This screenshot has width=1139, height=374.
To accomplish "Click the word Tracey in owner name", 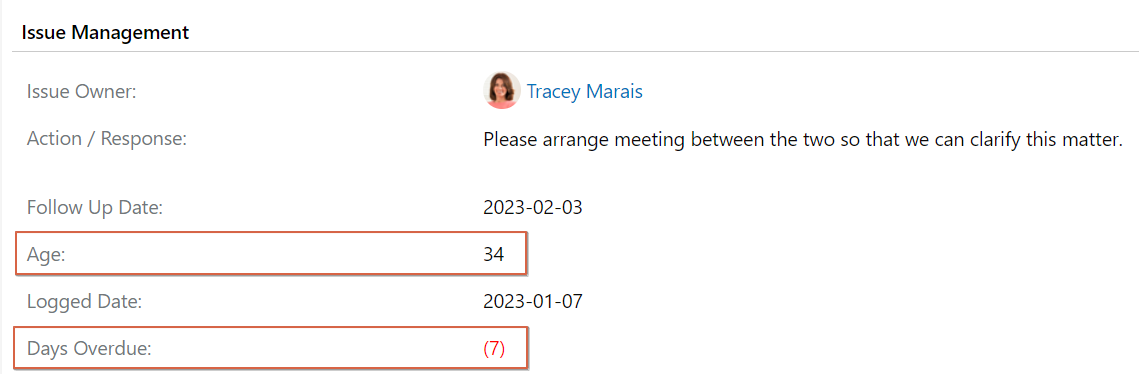I will point(554,92).
